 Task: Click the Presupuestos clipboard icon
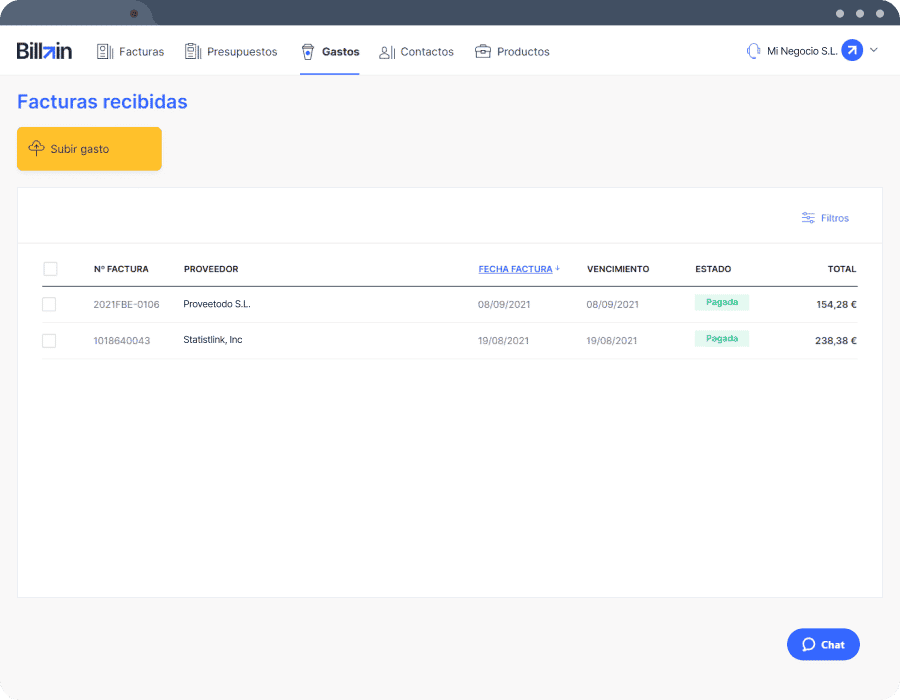[193, 51]
